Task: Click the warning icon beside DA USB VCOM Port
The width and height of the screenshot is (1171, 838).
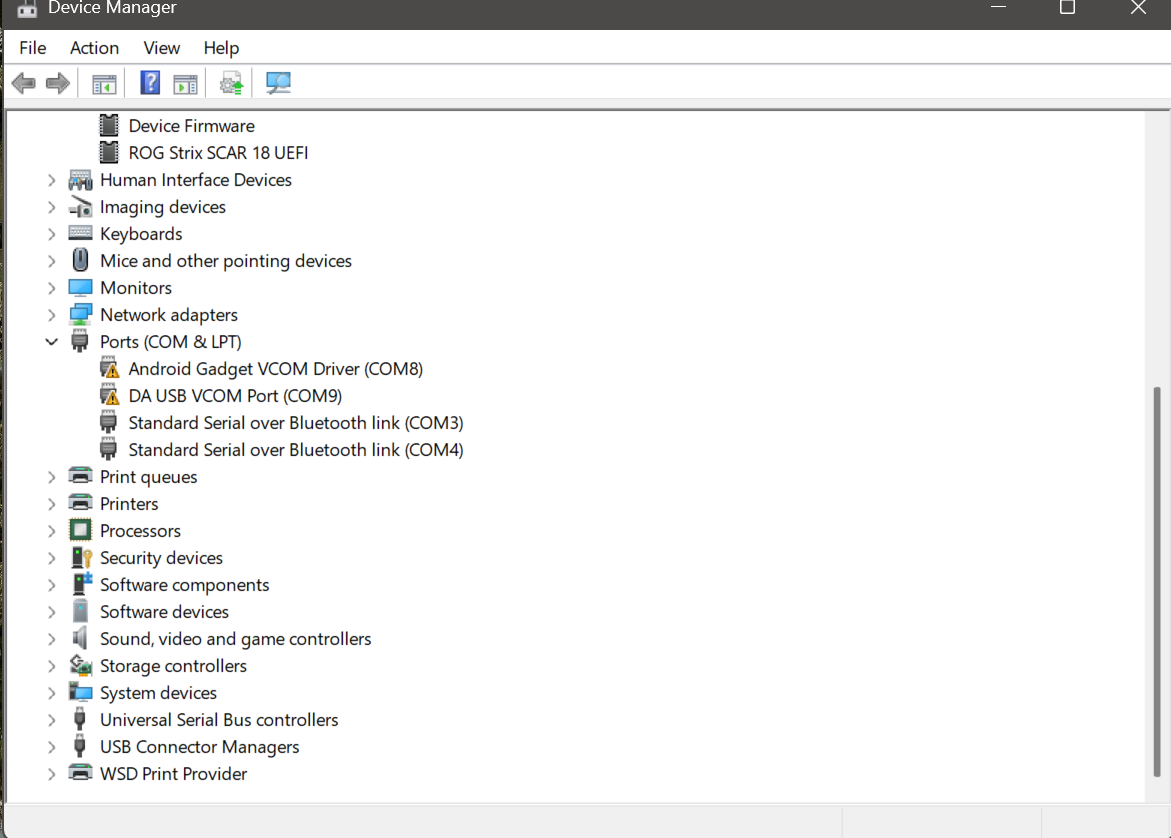Action: tap(110, 396)
